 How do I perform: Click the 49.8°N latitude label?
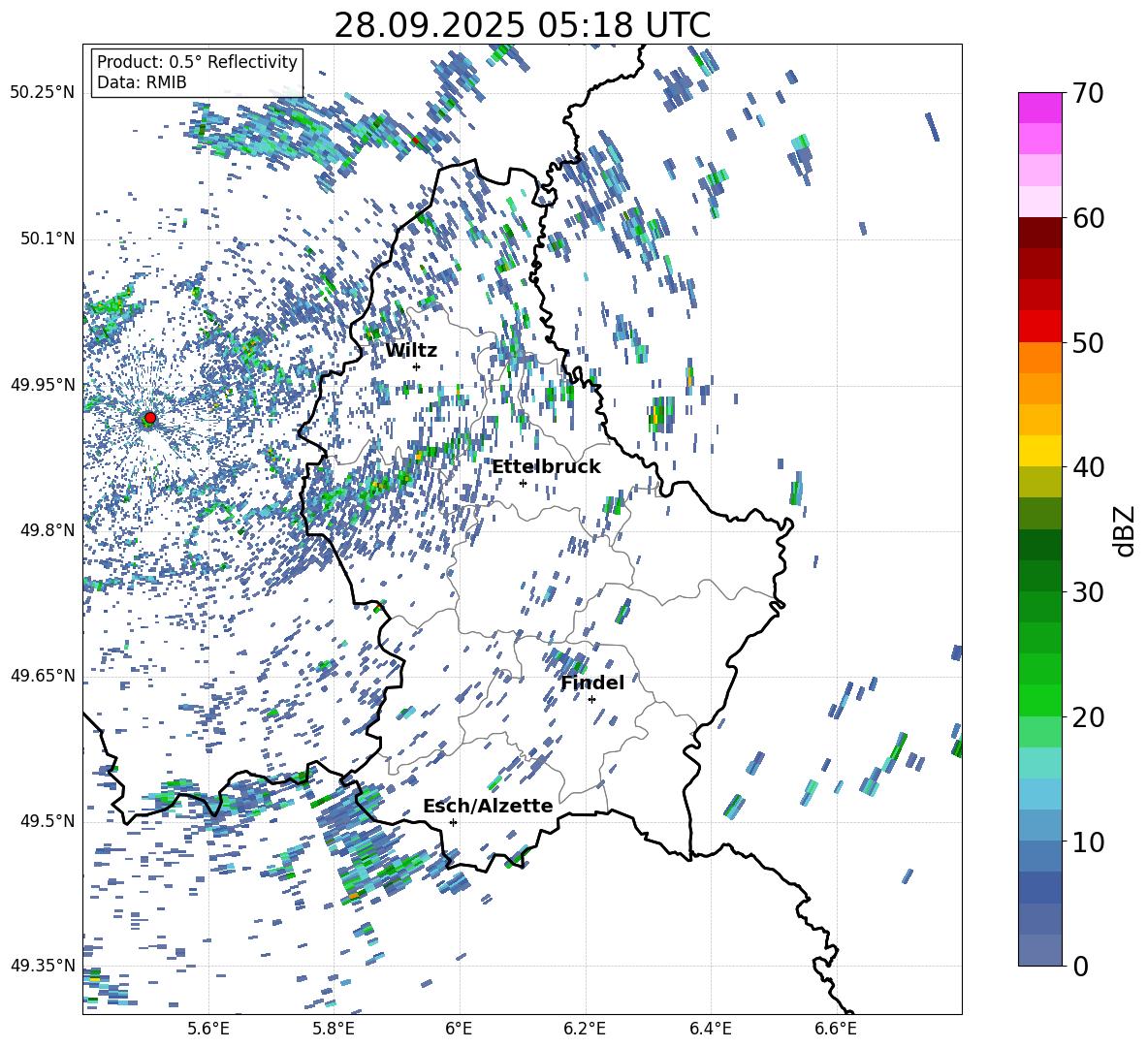point(48,530)
